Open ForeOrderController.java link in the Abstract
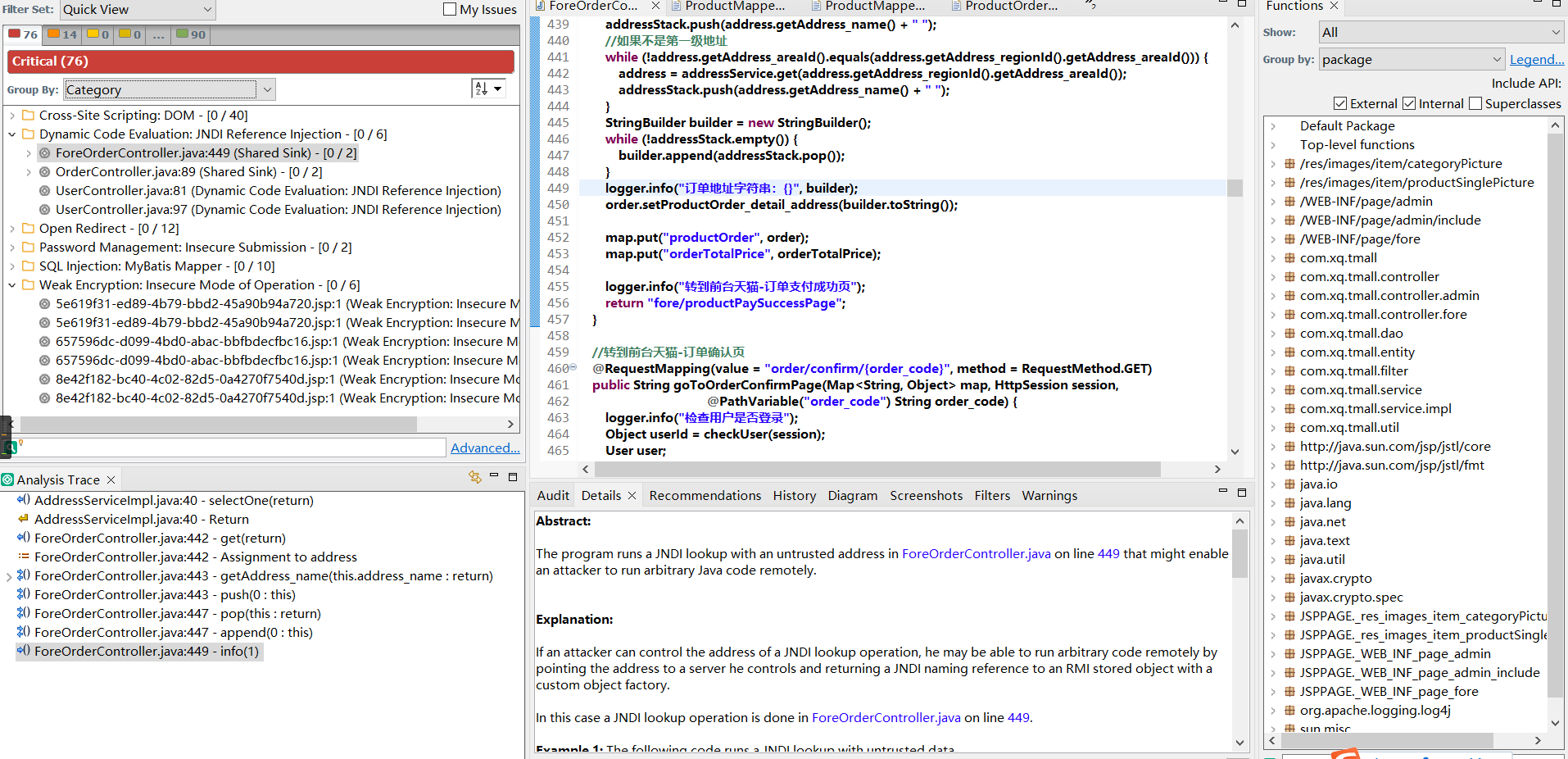 (976, 554)
